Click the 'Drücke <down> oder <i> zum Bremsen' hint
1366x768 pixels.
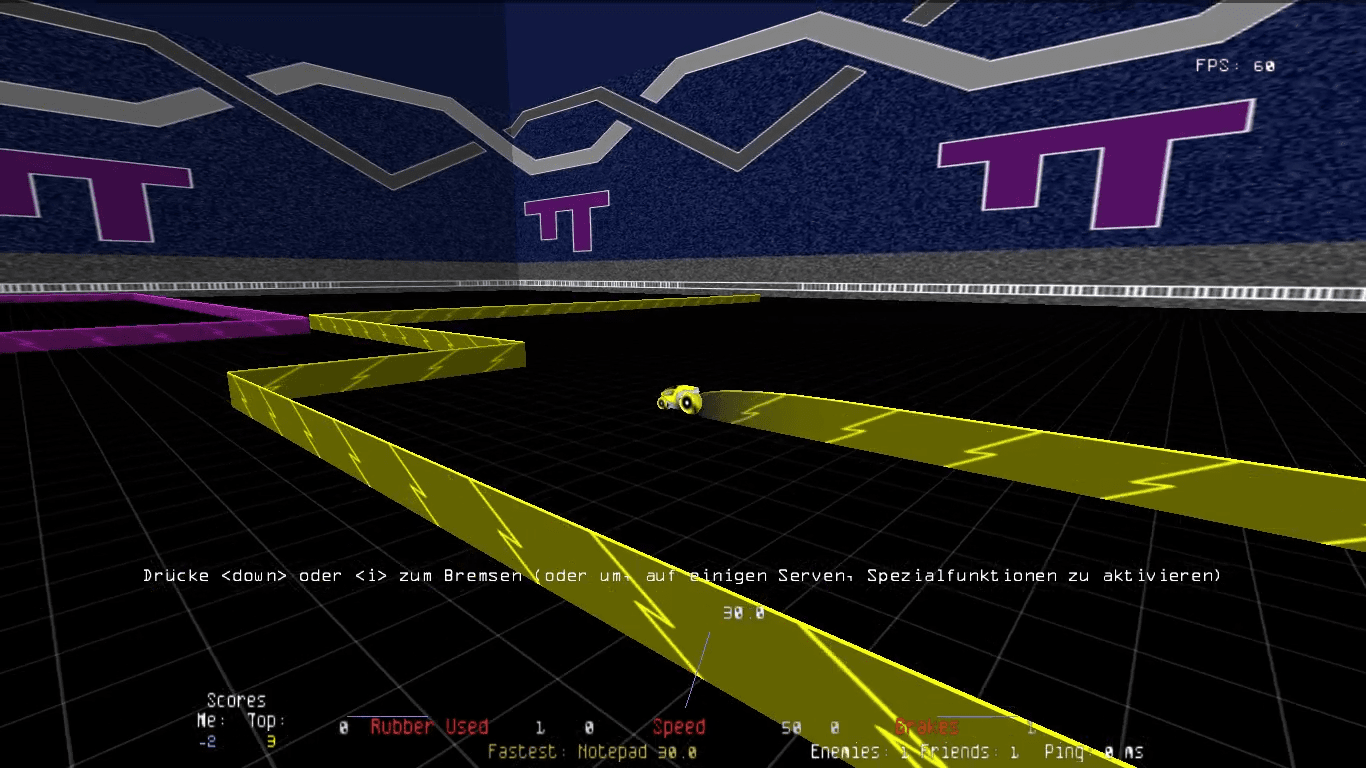point(335,576)
